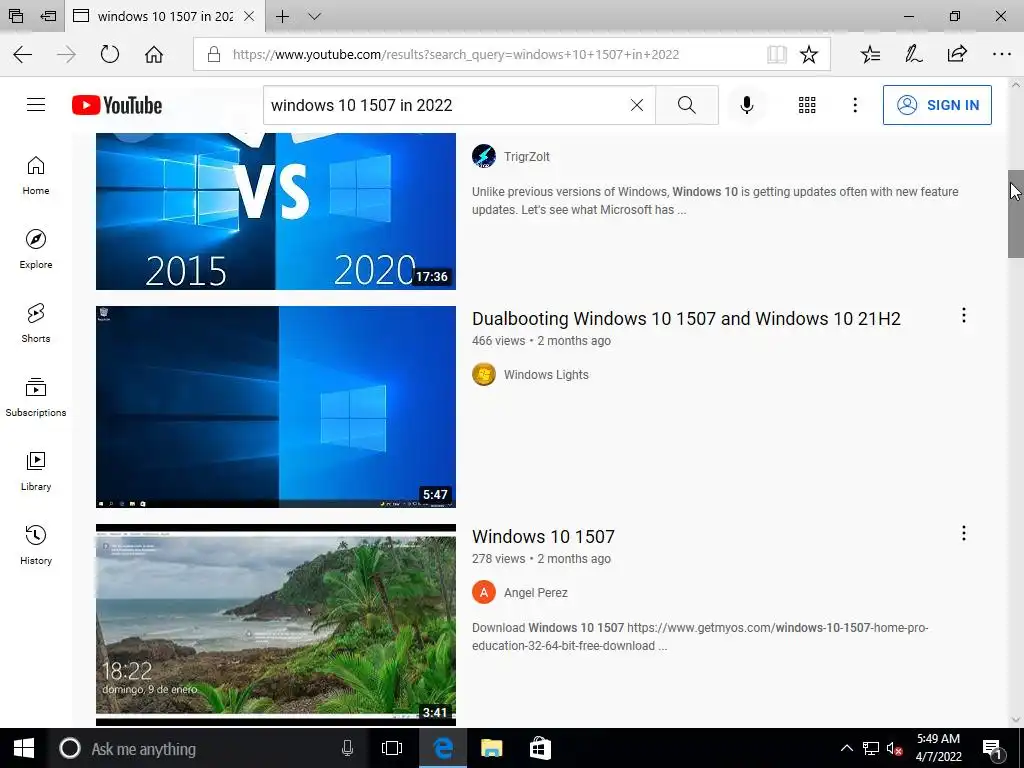Open Task View on the taskbar
This screenshot has height=768, width=1024.
pyautogui.click(x=392, y=748)
